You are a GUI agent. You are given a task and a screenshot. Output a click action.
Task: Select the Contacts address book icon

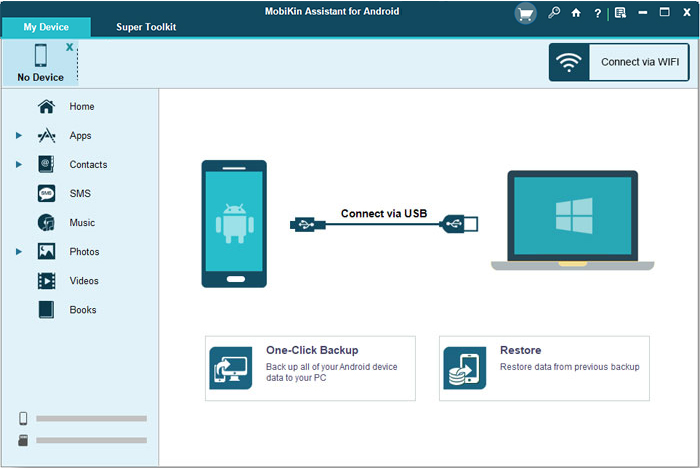pyautogui.click(x=46, y=164)
